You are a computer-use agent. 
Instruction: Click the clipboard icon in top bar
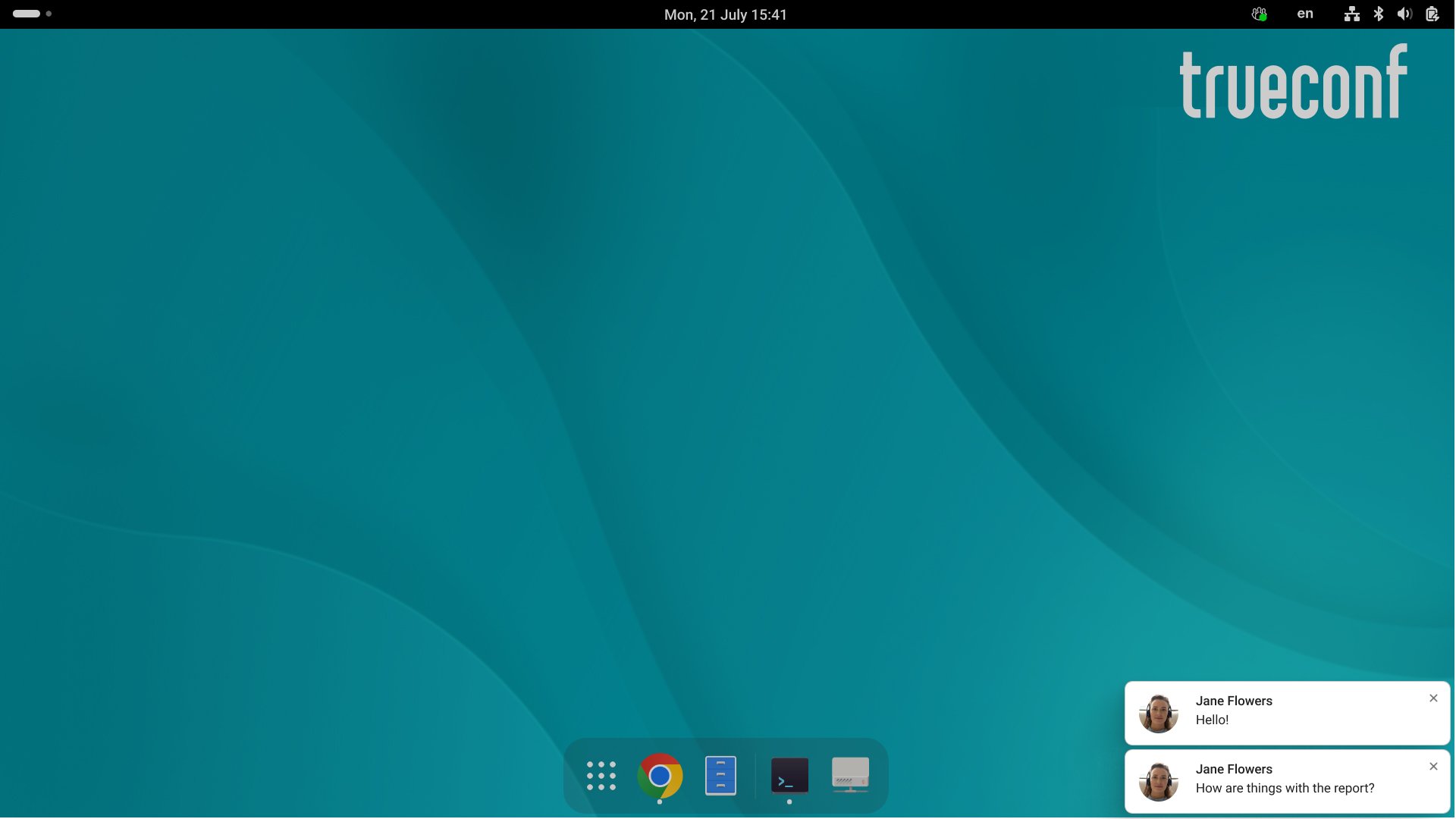(x=1432, y=14)
